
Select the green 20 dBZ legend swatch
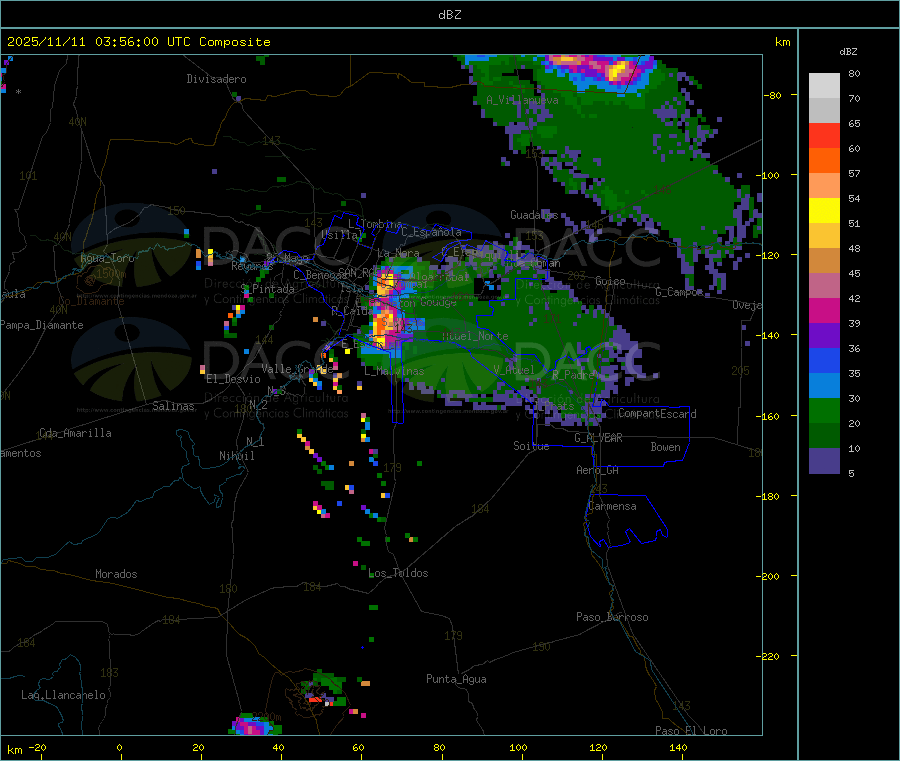pyautogui.click(x=824, y=410)
